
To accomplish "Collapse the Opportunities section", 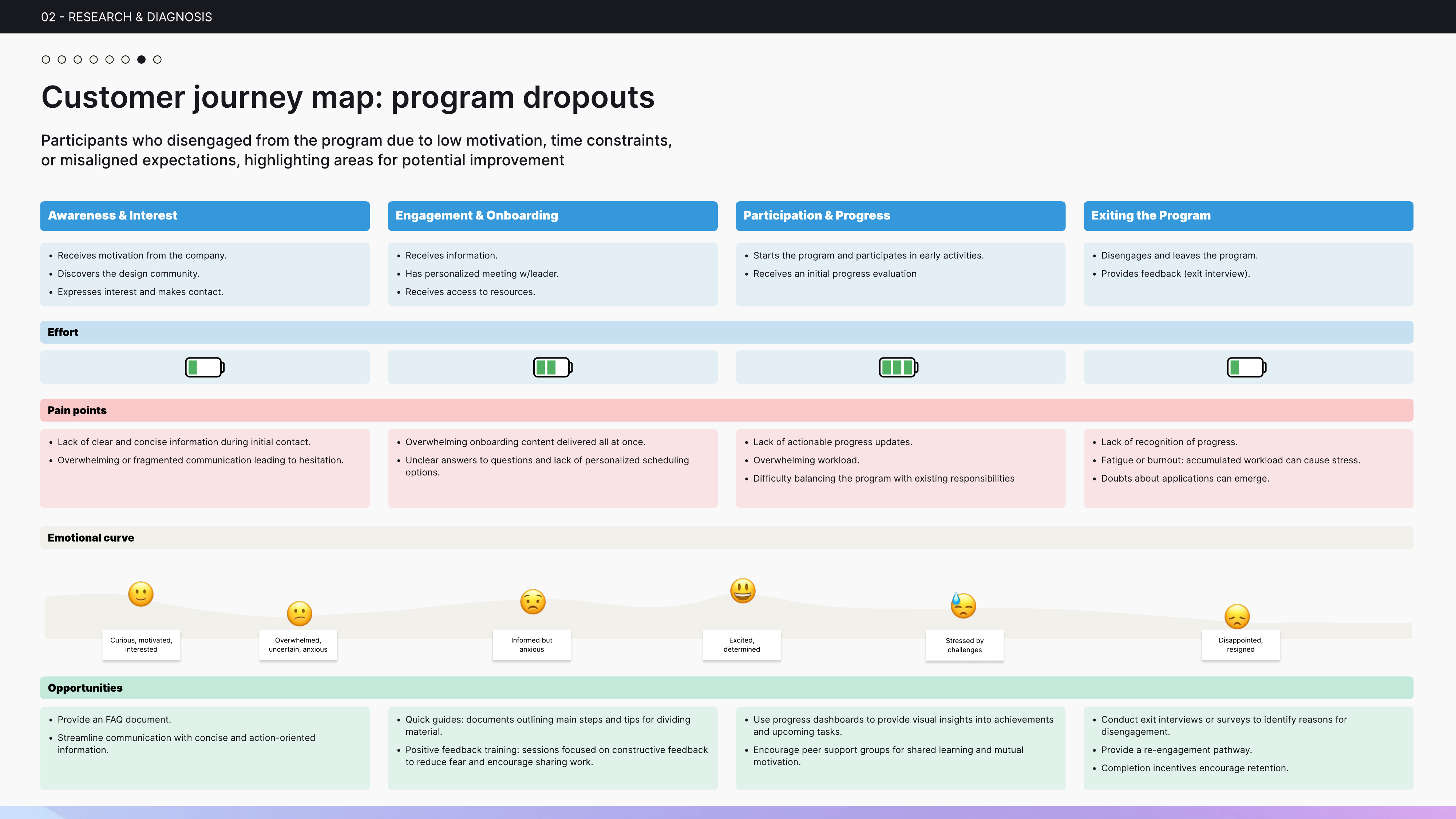I will click(x=85, y=688).
